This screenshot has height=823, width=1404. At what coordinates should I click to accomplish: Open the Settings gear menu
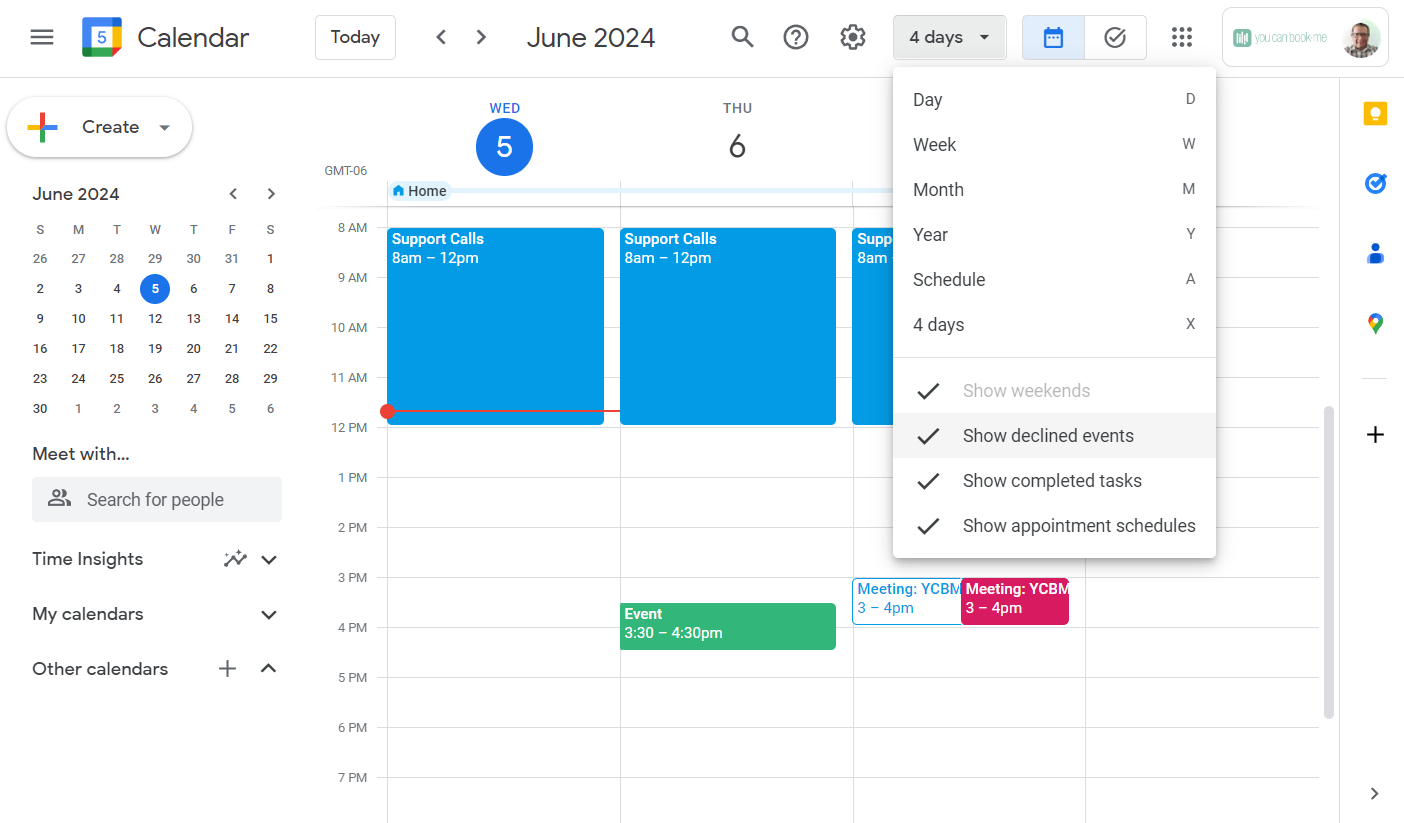[x=852, y=38]
